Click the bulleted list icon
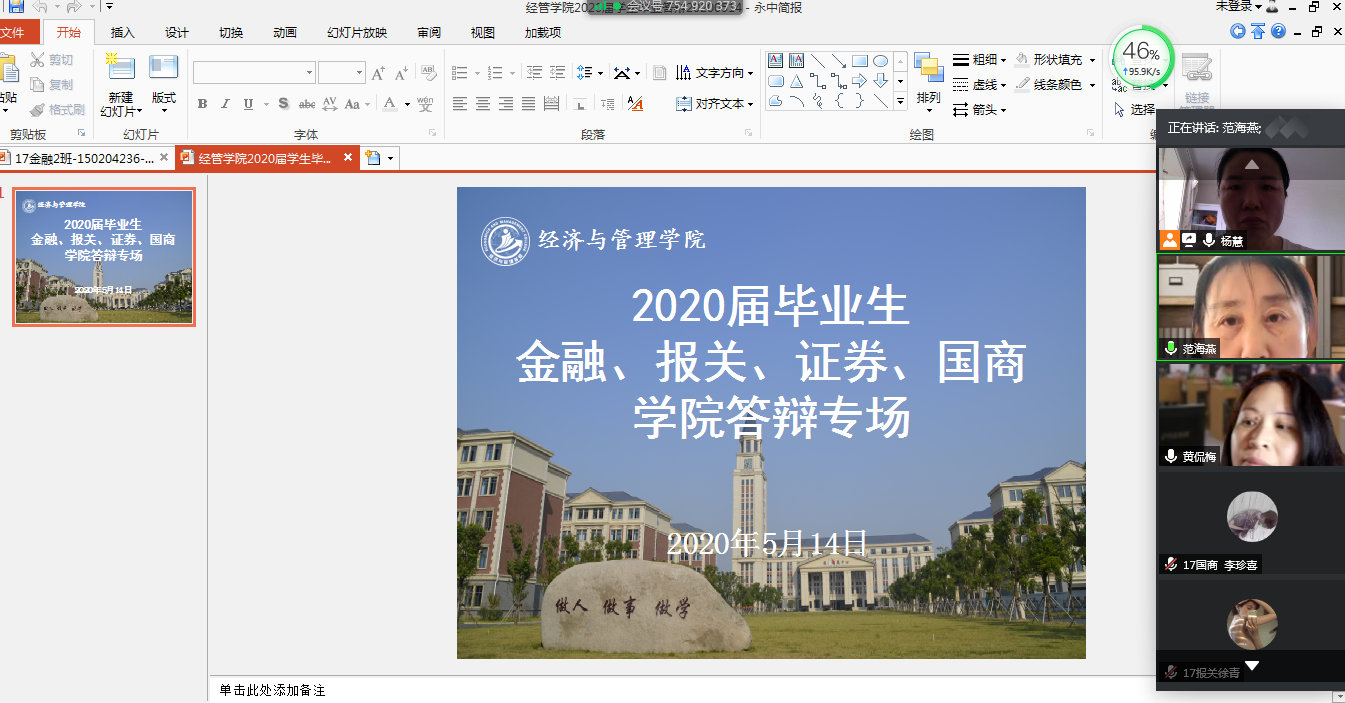This screenshot has width=1345, height=703. [459, 73]
